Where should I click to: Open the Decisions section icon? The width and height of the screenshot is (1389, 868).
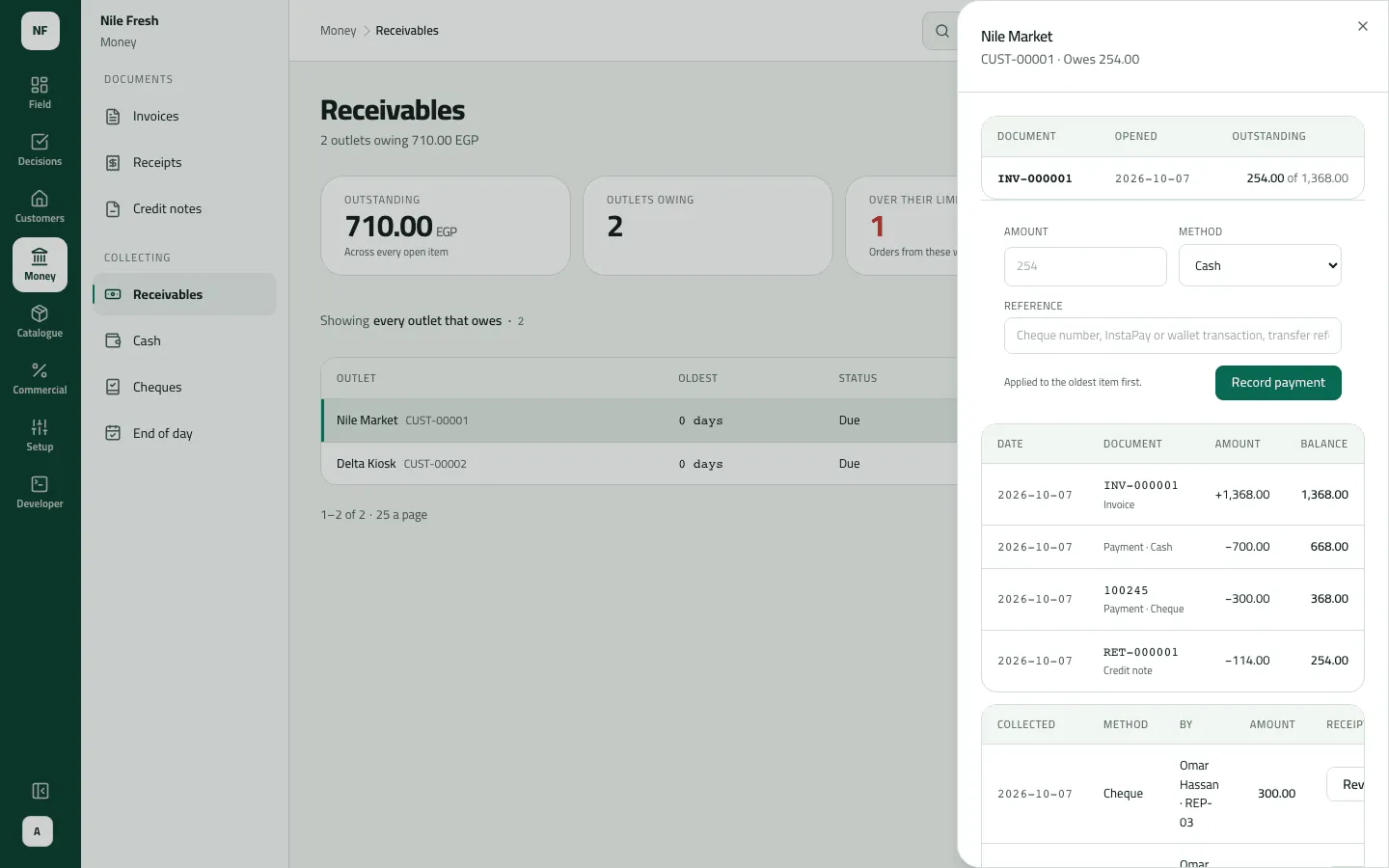40,149
